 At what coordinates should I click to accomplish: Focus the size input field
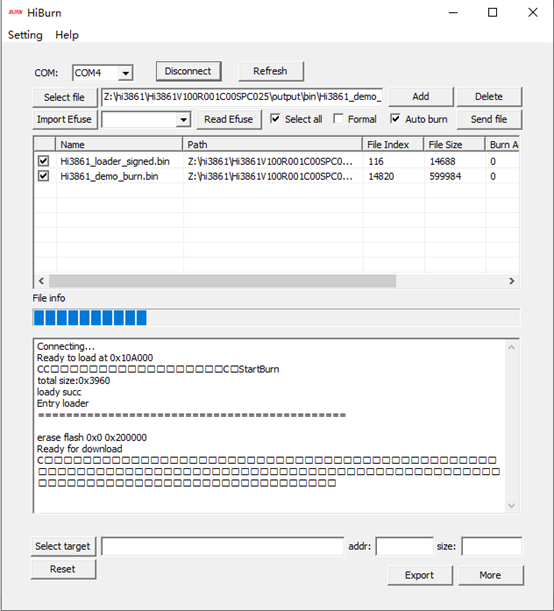tap(491, 546)
